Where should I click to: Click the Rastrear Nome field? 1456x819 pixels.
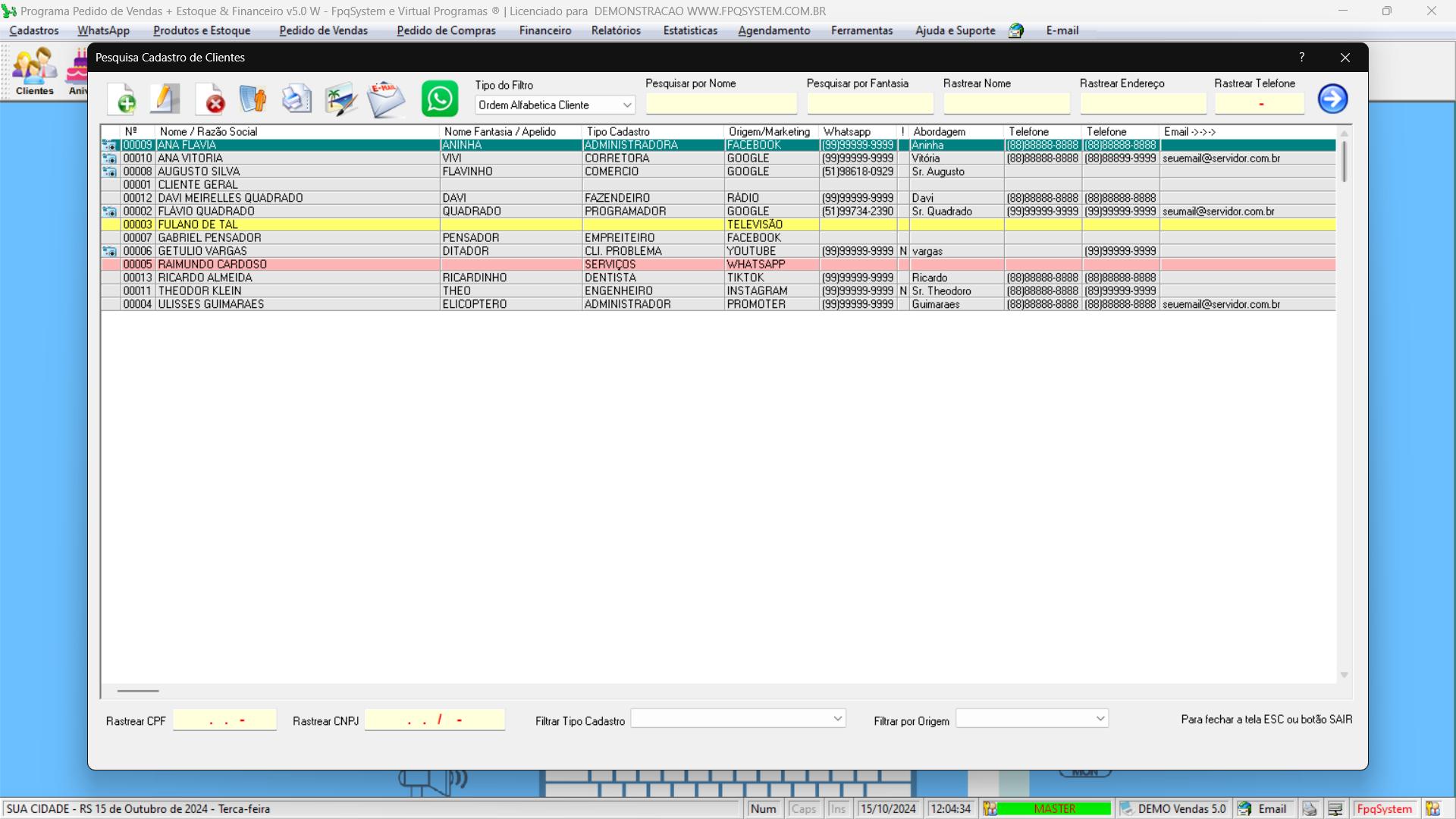[1006, 104]
